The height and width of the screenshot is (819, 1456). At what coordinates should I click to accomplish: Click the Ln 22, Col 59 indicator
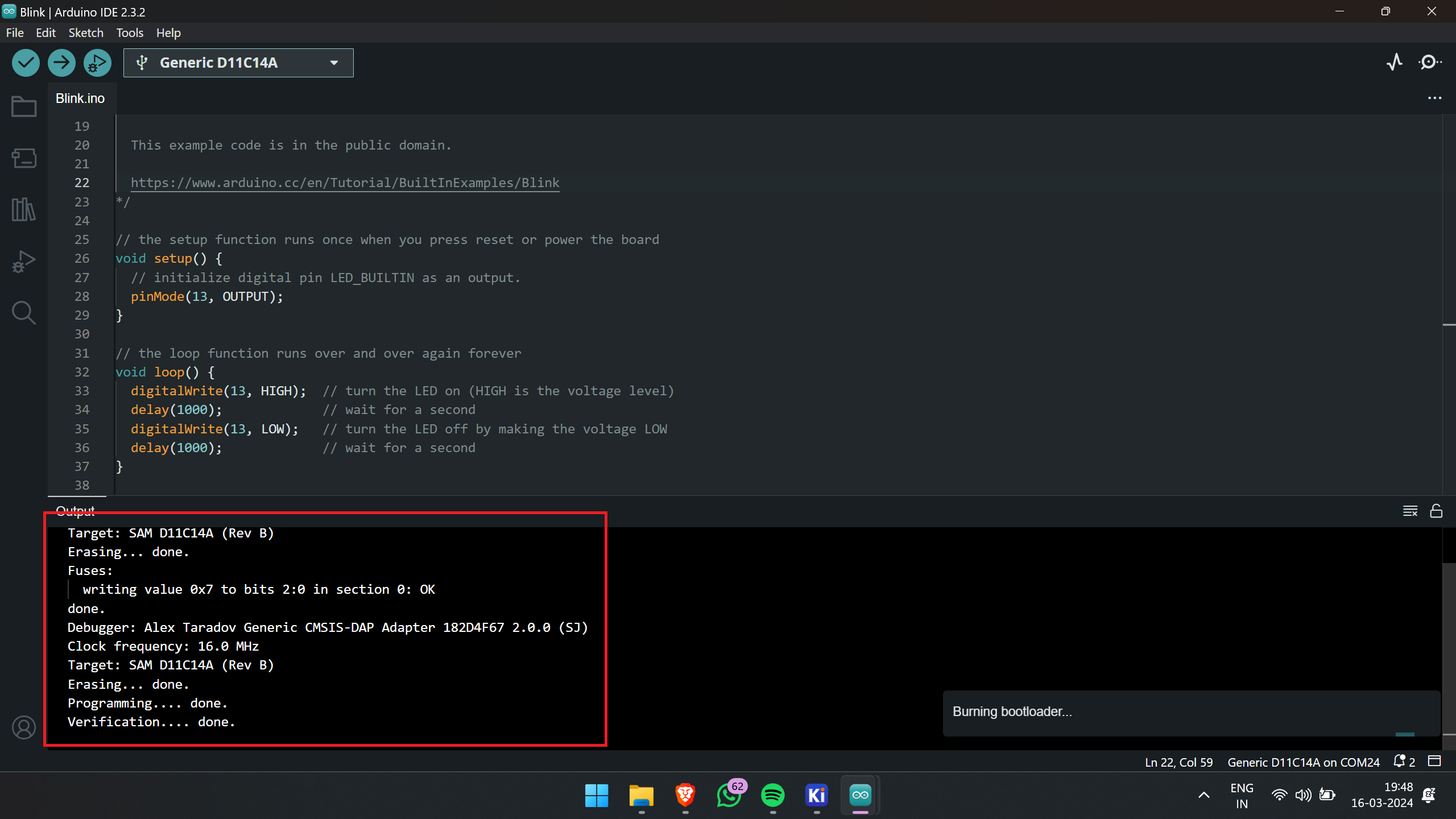tap(1178, 762)
